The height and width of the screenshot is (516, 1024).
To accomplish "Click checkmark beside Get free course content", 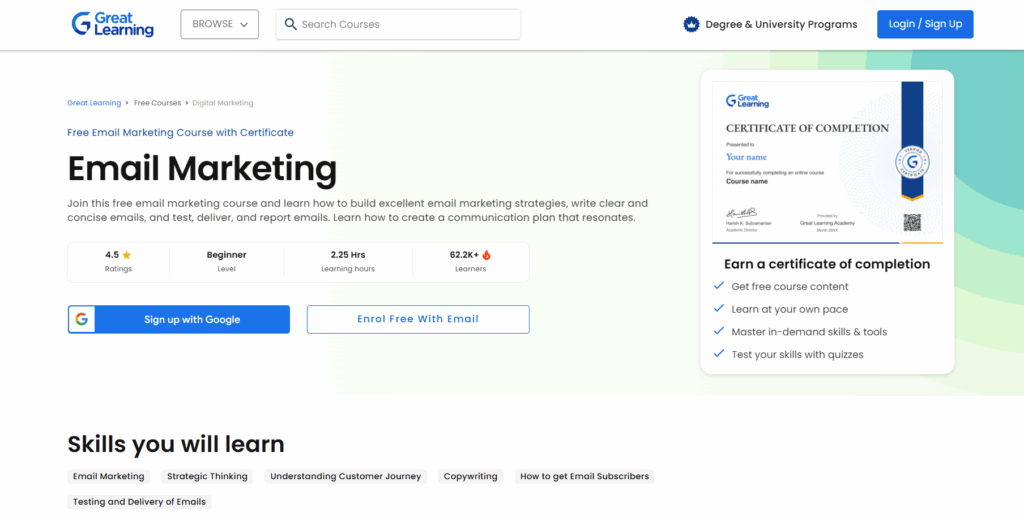I will [719, 285].
